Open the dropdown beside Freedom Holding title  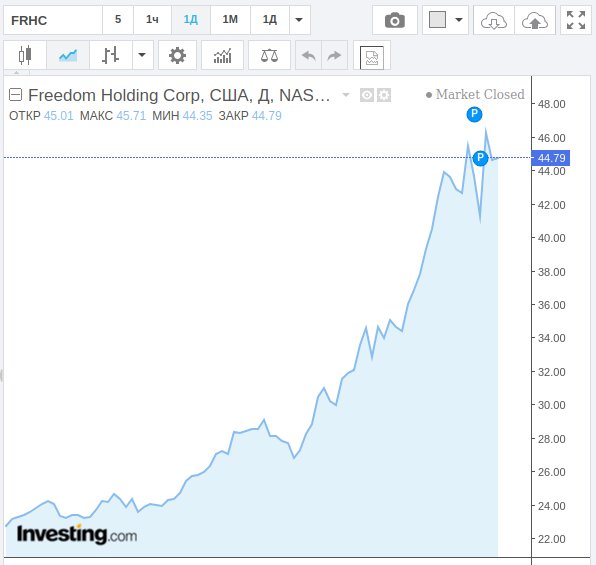(x=346, y=95)
